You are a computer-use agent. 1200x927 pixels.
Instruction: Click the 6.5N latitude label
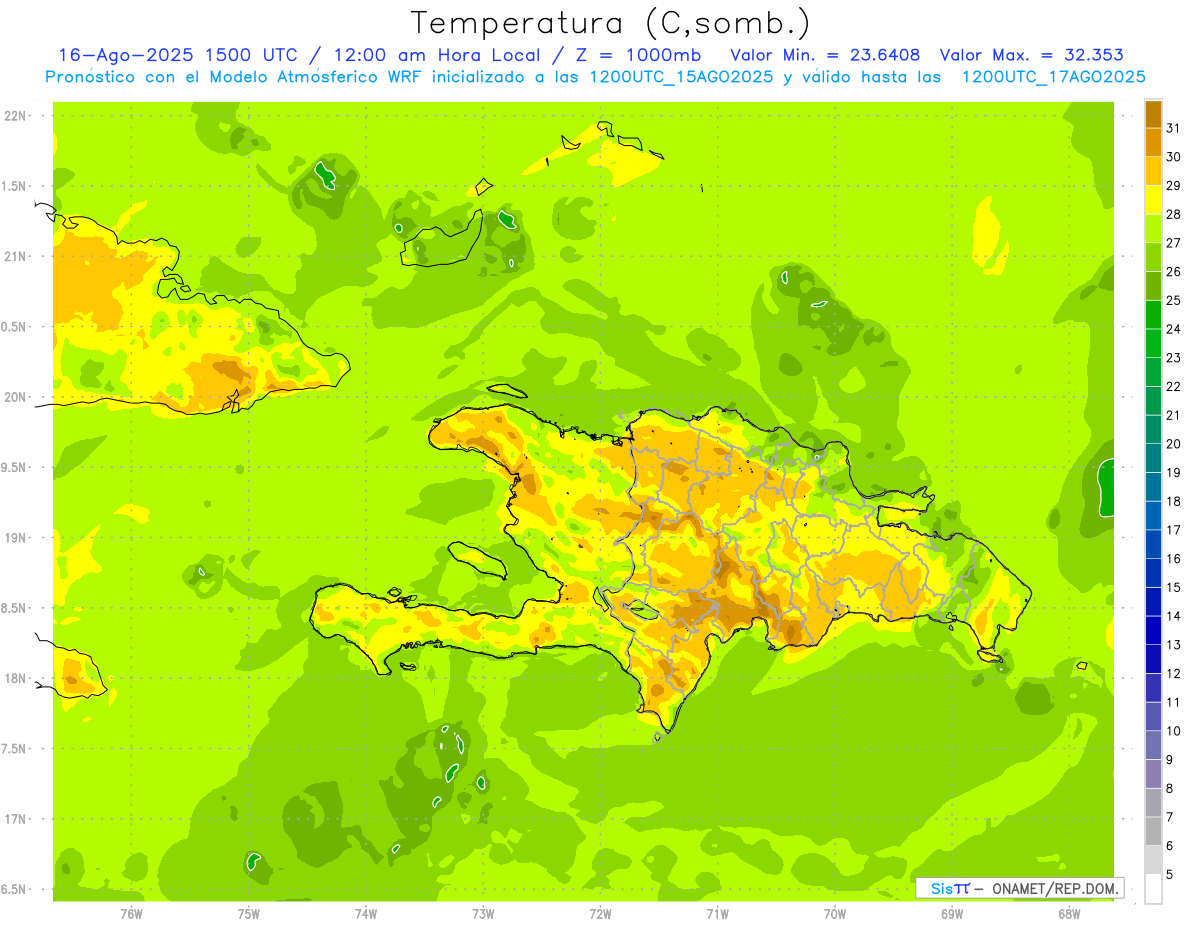[14, 889]
